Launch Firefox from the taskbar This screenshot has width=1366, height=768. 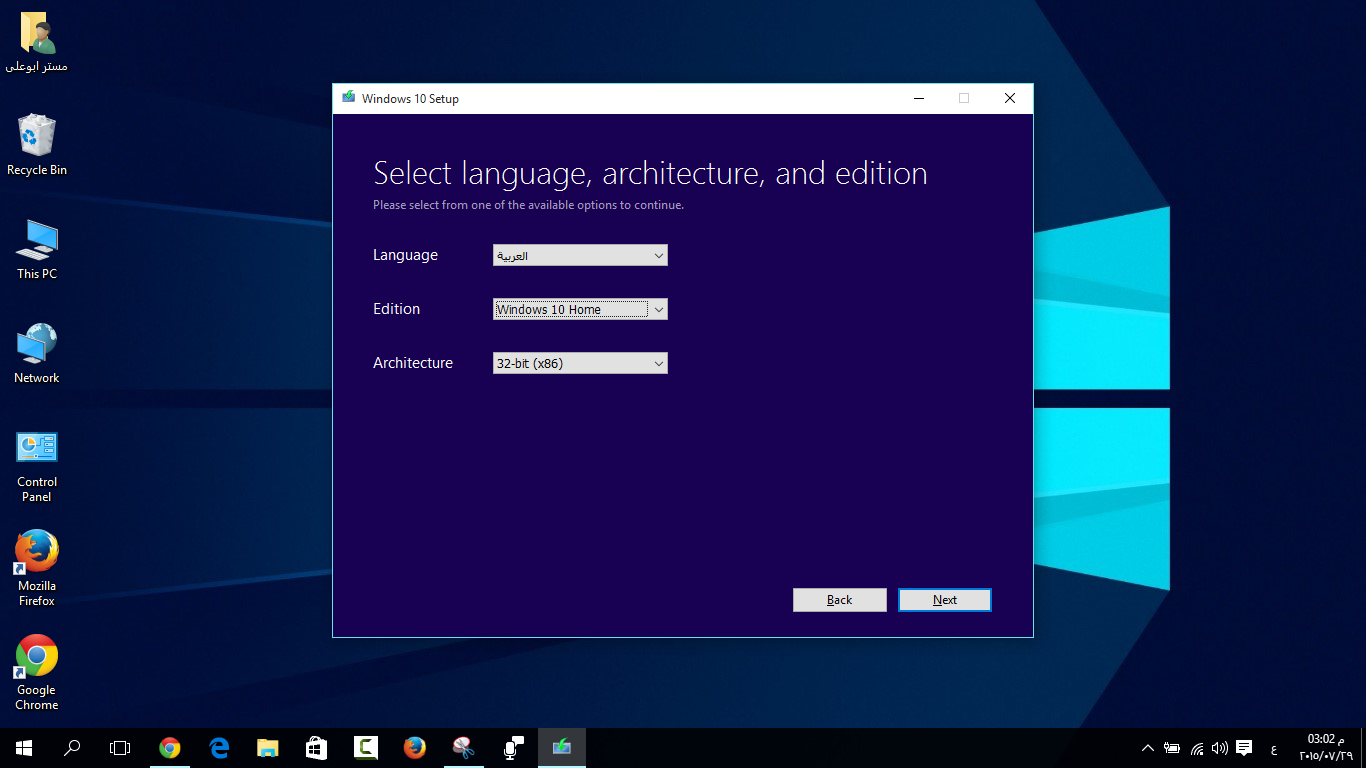pos(415,748)
